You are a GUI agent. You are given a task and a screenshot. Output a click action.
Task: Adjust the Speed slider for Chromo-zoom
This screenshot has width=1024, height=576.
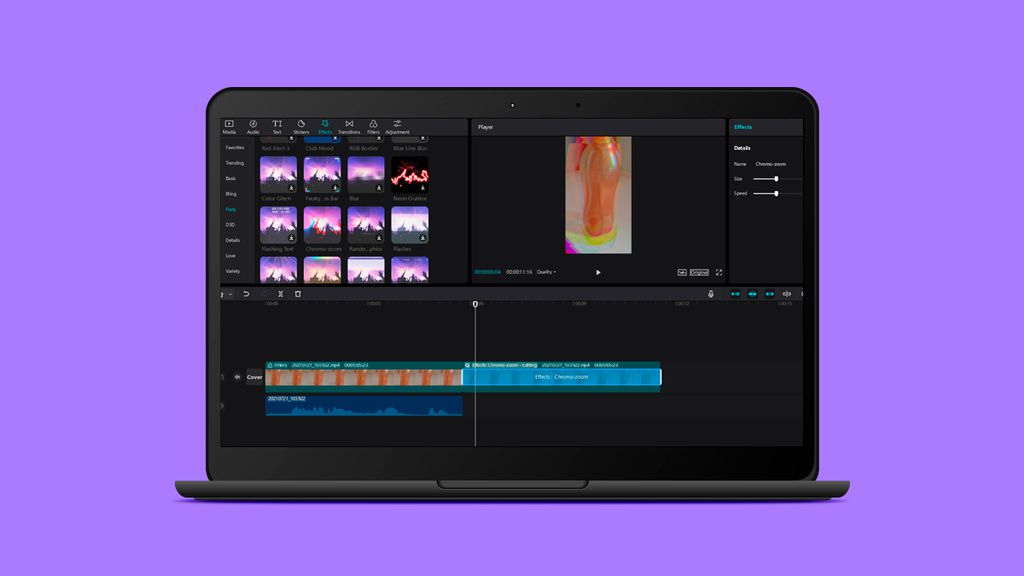point(776,193)
